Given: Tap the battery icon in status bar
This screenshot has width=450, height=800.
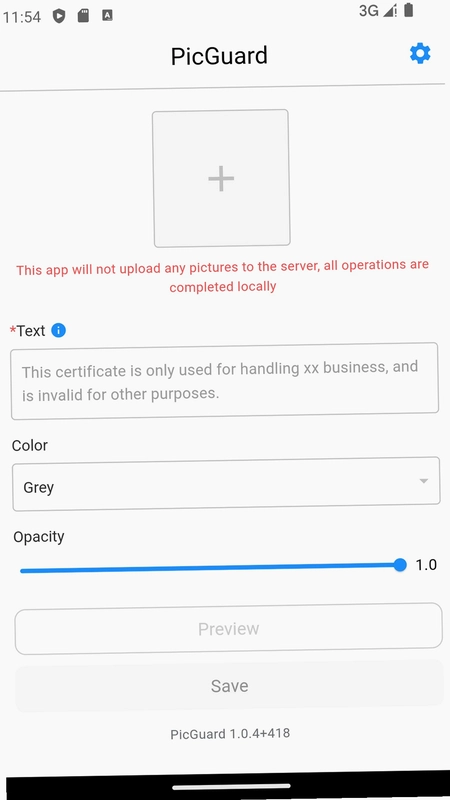Looking at the screenshot, I should [x=408, y=10].
